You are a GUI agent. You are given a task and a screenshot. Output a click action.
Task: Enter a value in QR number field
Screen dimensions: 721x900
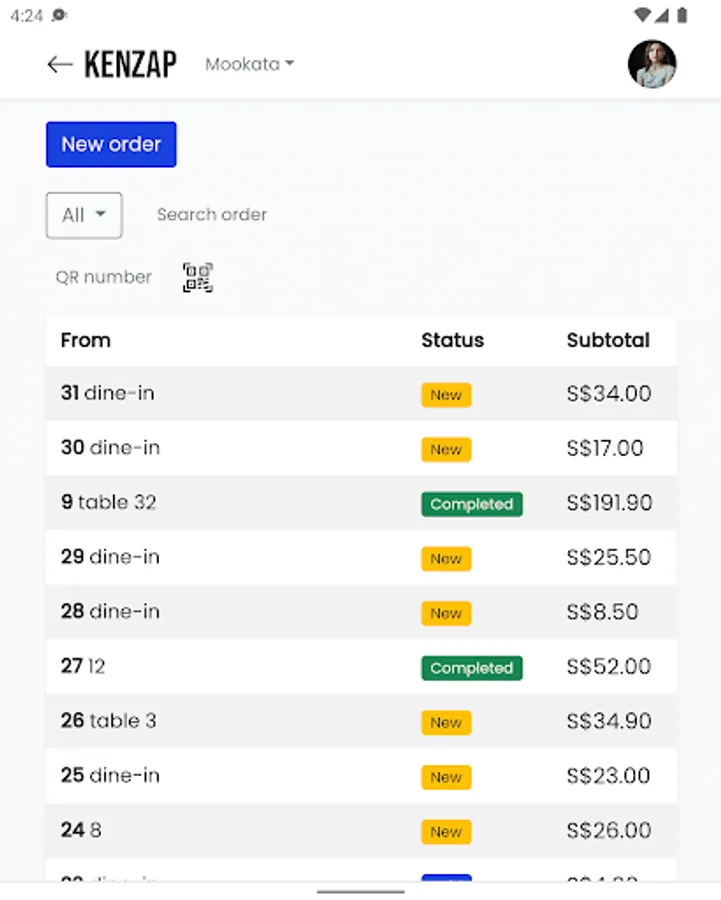click(x=104, y=277)
